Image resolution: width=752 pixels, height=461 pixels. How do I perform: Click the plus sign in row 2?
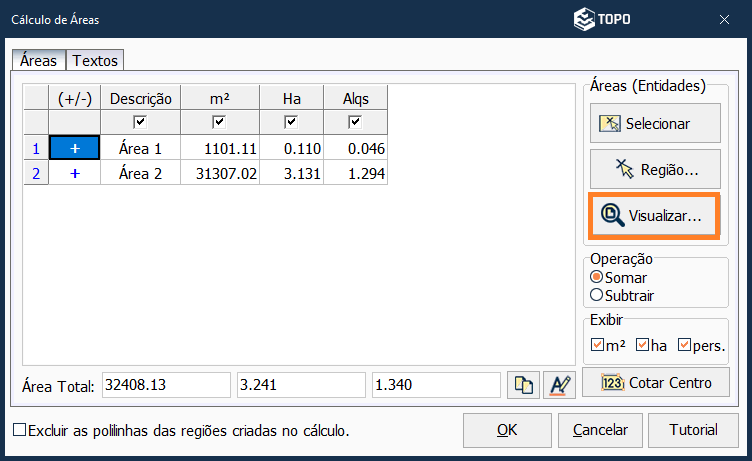[x=74, y=173]
